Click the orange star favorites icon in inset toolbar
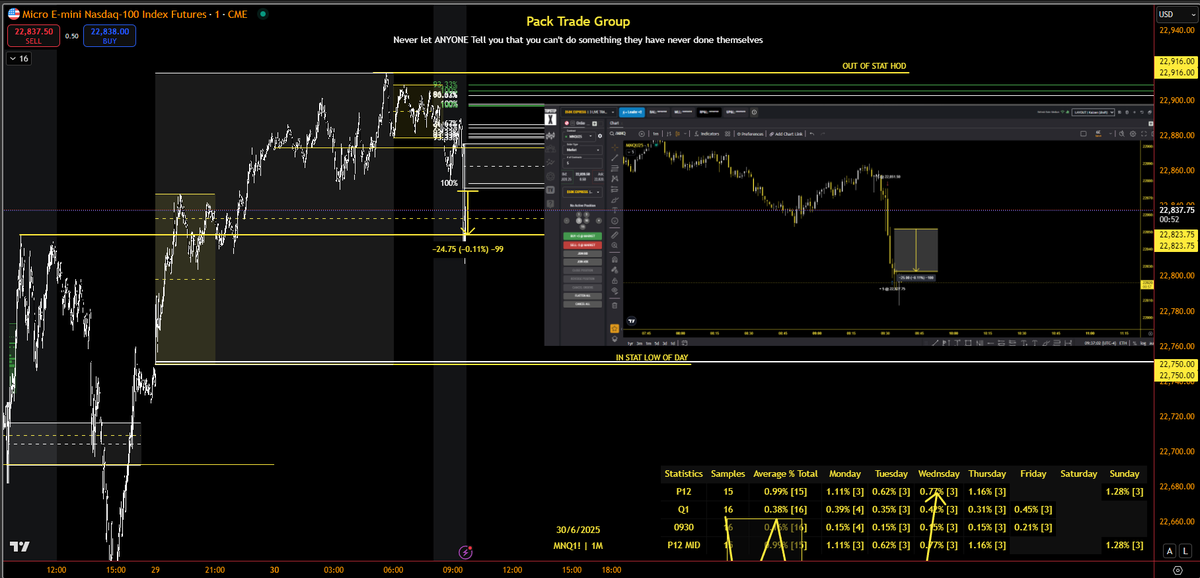 pos(614,328)
